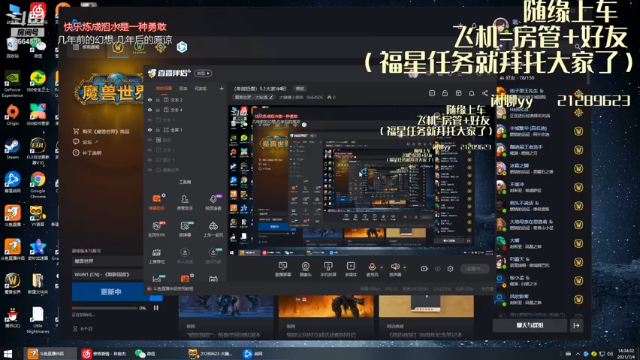Open the Steam desktop shortcut
Image resolution: width=640 pixels, height=360 pixels.
[x=12, y=149]
